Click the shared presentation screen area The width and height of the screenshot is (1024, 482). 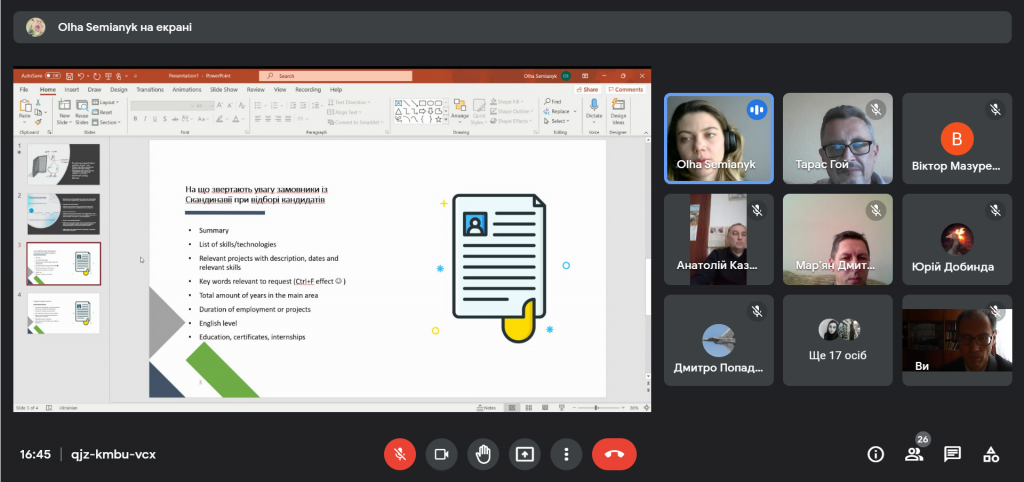tap(332, 239)
